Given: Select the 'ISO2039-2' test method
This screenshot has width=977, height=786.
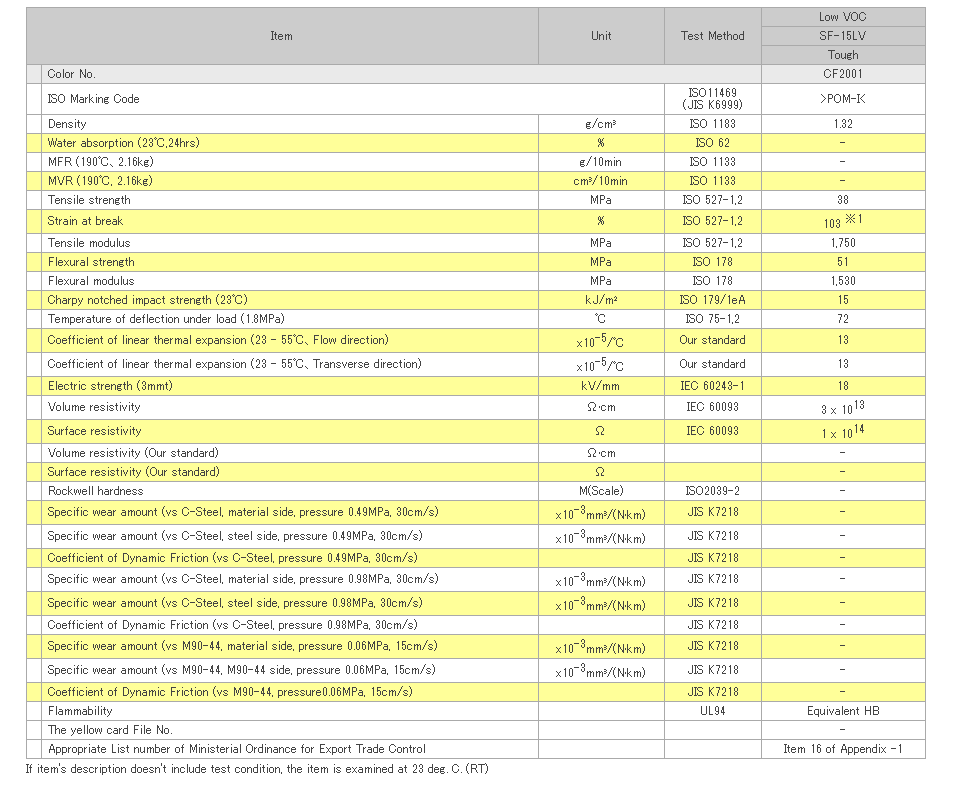Looking at the screenshot, I should click(713, 491).
